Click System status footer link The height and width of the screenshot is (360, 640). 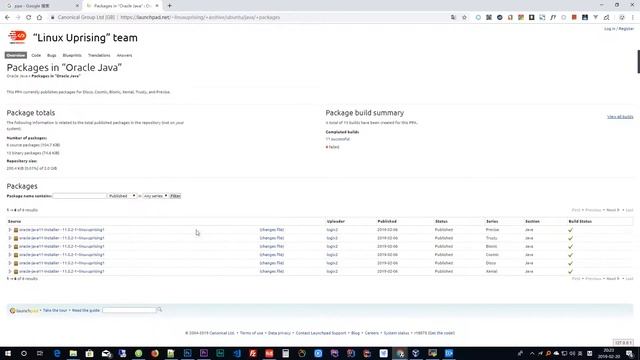pos(396,333)
